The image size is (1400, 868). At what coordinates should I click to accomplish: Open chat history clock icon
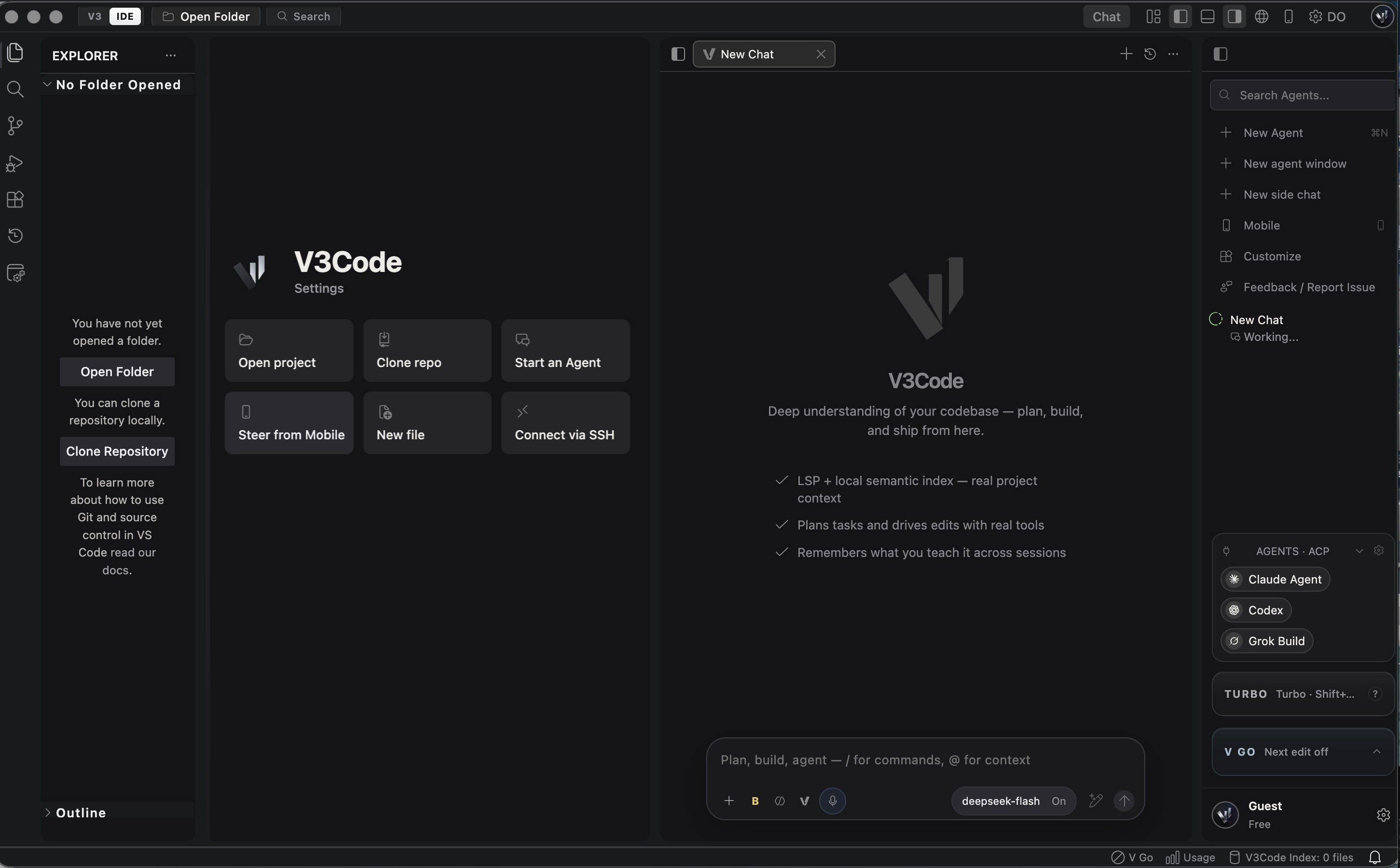point(1150,54)
